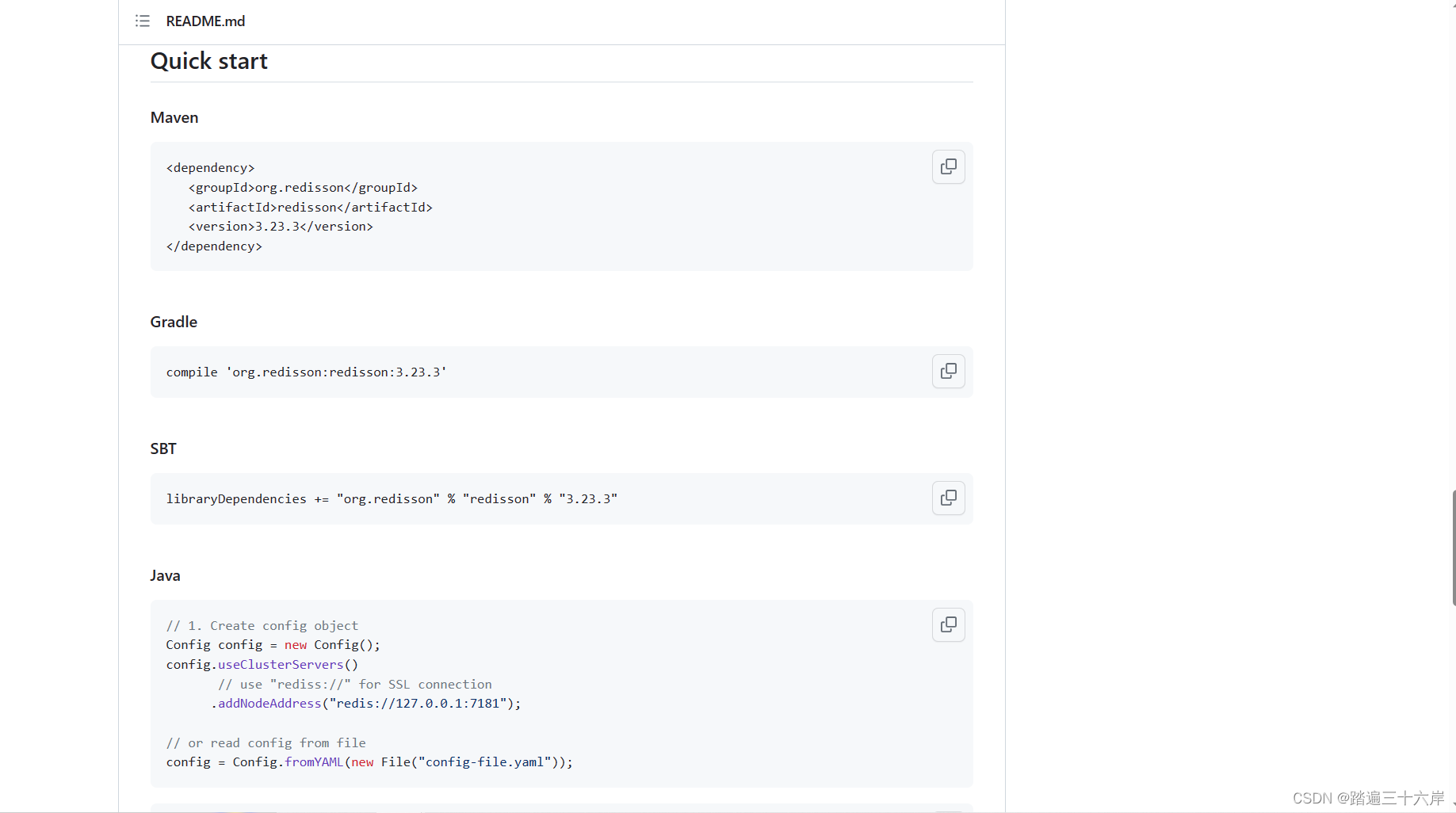Copy the Java configuration code block
This screenshot has height=813, width=1456.
(948, 624)
